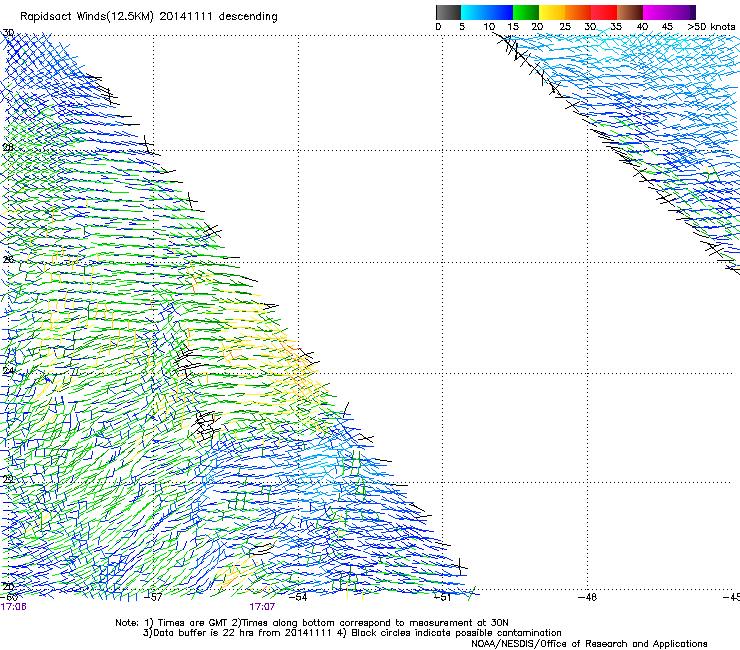
Task: Select the '-48' longitude axis label
Action: coord(587,597)
